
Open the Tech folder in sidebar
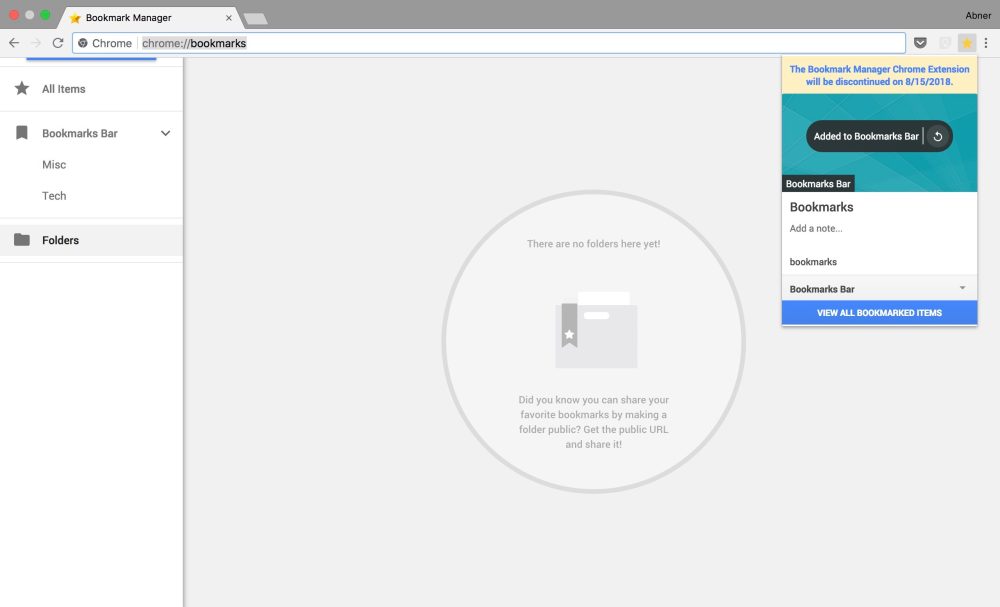pyautogui.click(x=53, y=195)
